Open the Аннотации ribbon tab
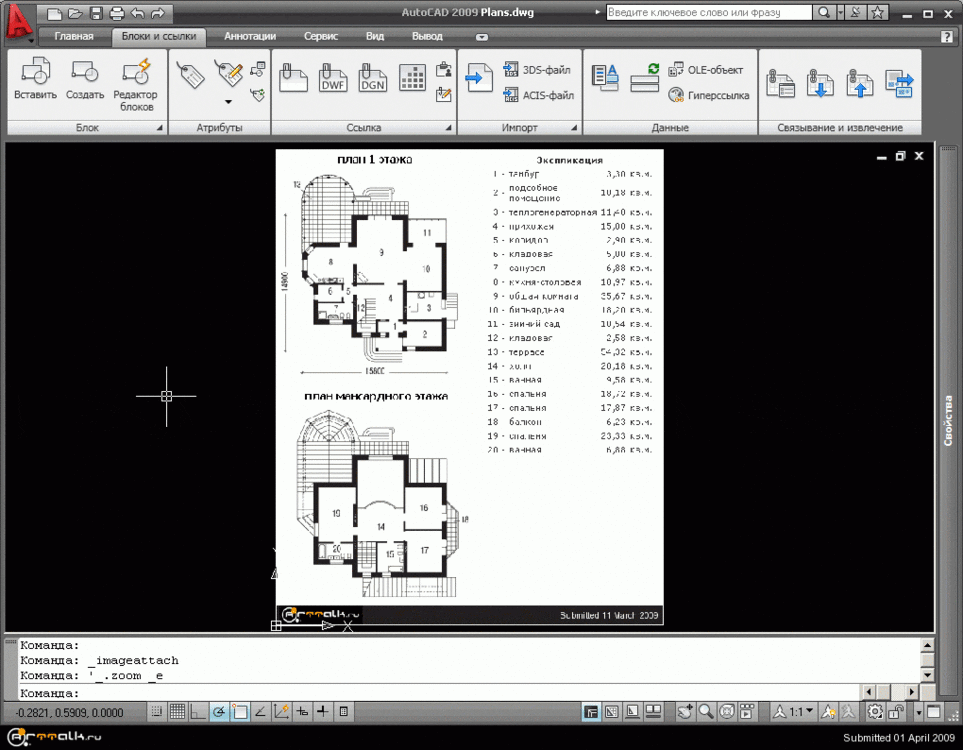Viewport: 963px width, 750px height. point(250,36)
